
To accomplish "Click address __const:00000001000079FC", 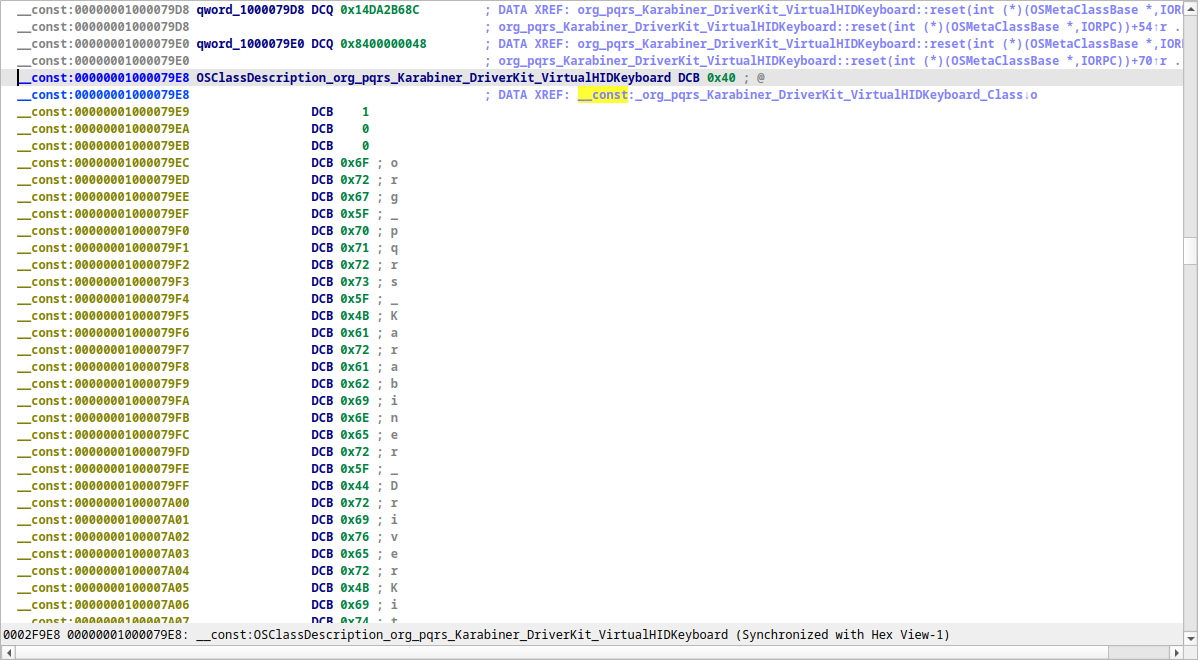I will pos(103,435).
